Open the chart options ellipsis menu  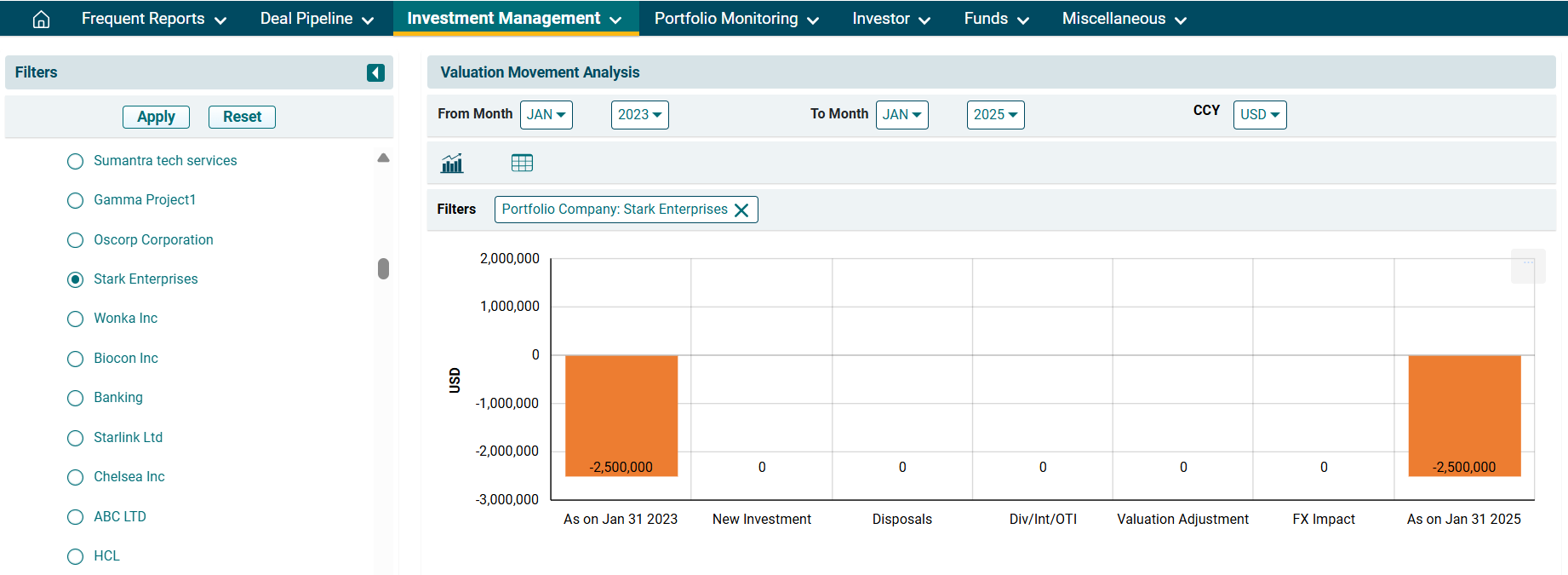click(x=1528, y=263)
